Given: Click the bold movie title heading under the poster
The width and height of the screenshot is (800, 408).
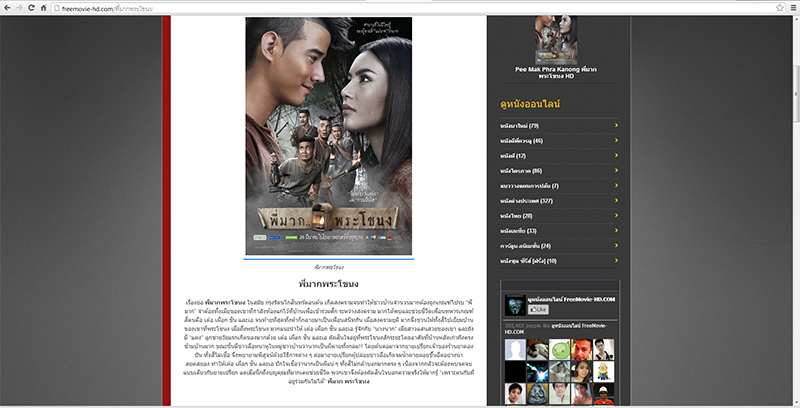Looking at the screenshot, I should [329, 284].
